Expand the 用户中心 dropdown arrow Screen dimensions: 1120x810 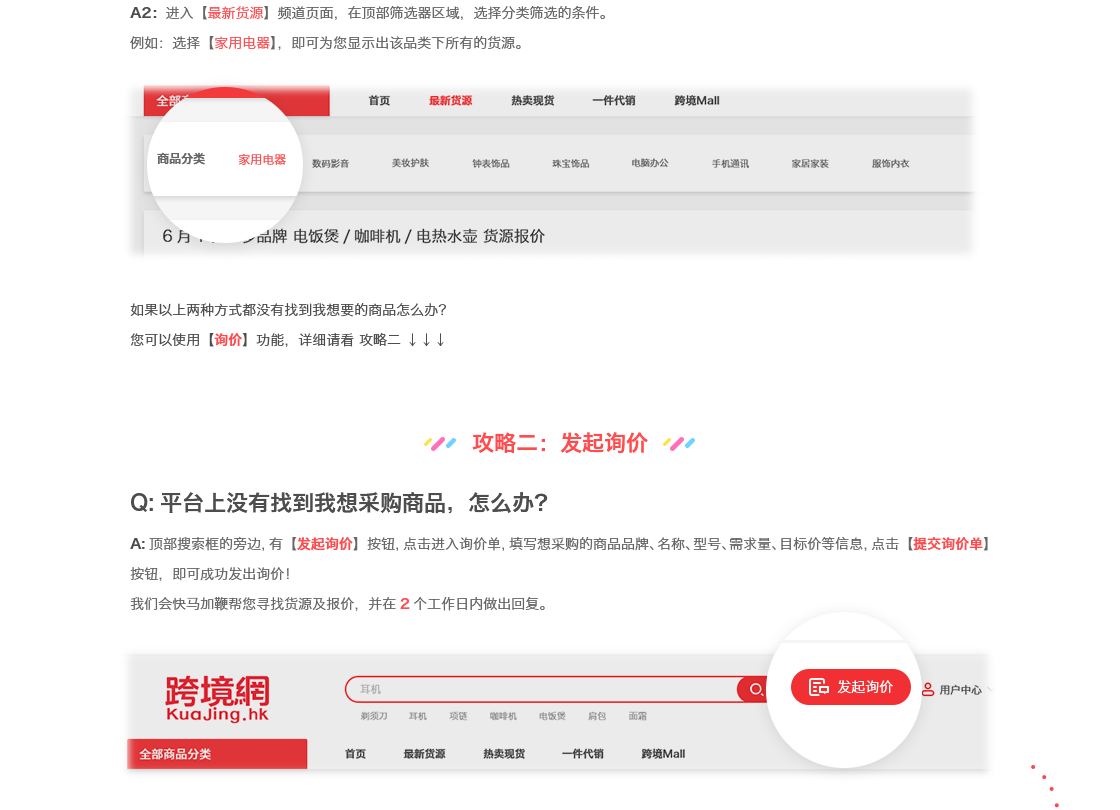pos(989,688)
